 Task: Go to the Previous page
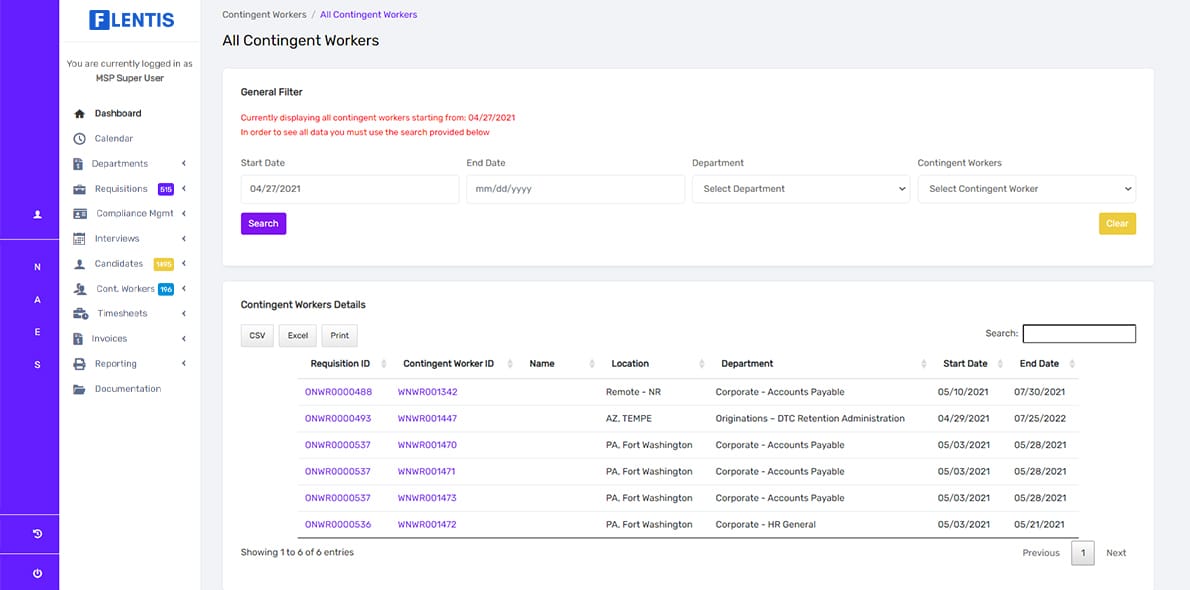point(1040,553)
